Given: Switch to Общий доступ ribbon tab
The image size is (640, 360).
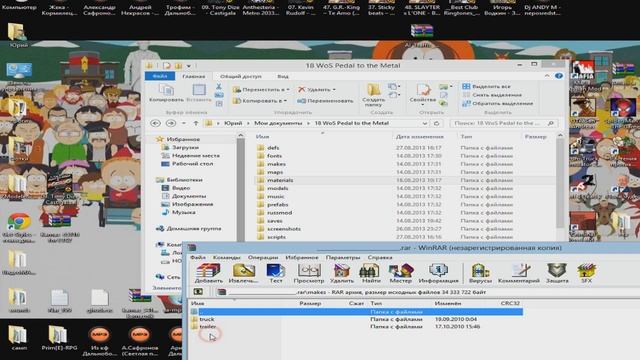Looking at the screenshot, I should coord(241,76).
